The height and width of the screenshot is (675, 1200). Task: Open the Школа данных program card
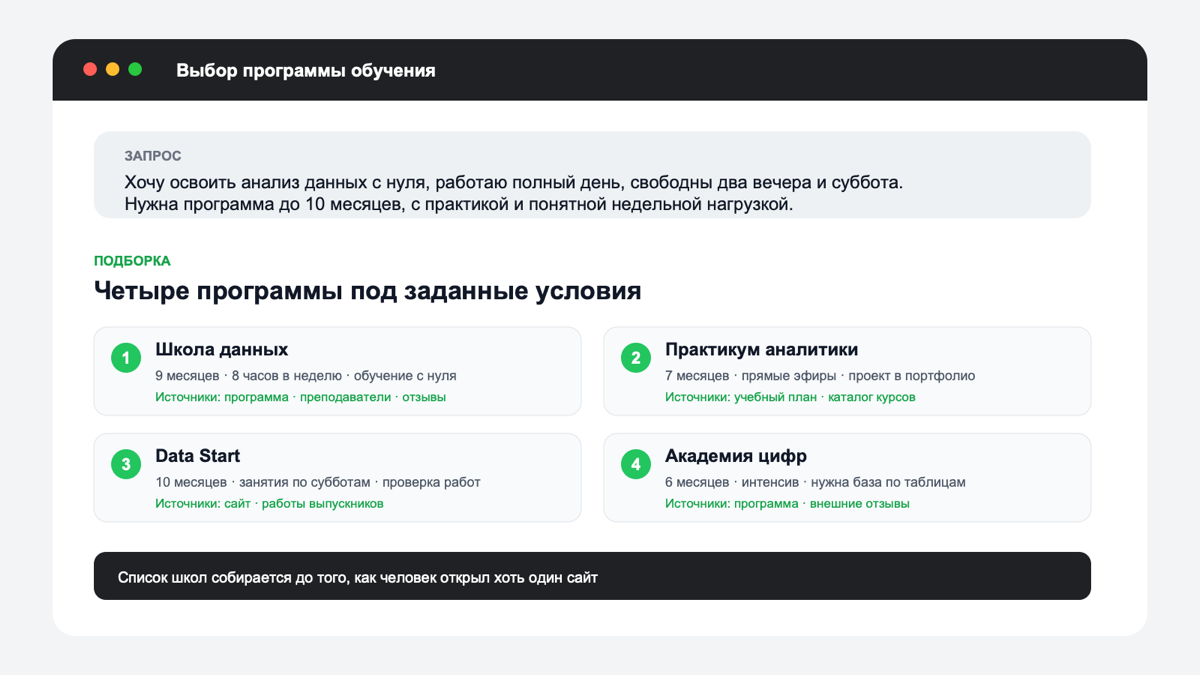337,371
